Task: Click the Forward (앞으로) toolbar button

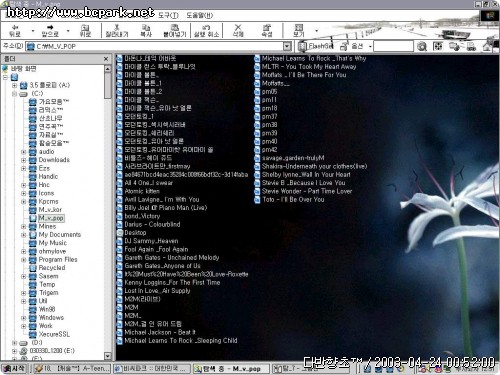Action: coord(50,30)
